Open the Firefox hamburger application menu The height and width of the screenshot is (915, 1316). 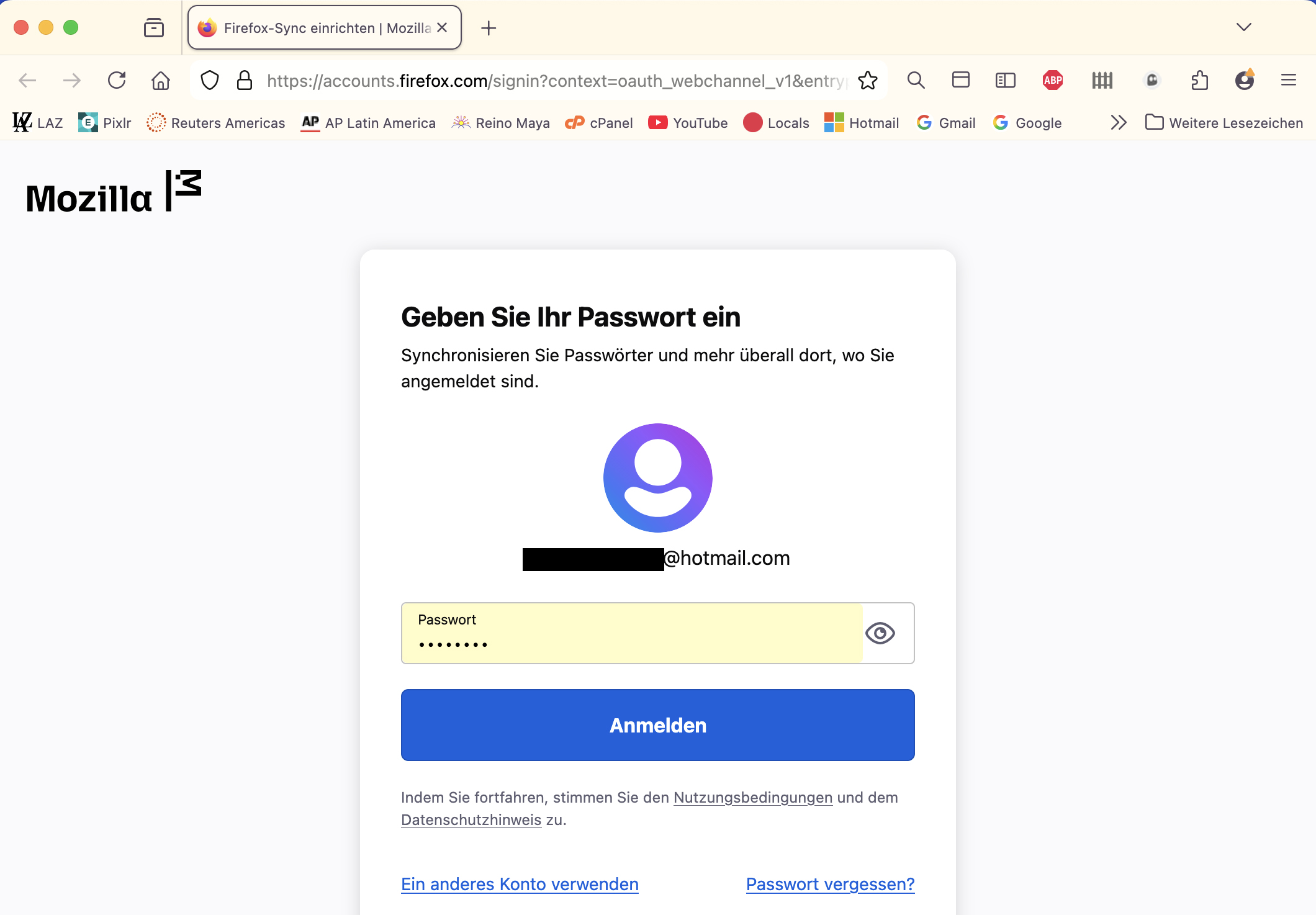(x=1289, y=80)
